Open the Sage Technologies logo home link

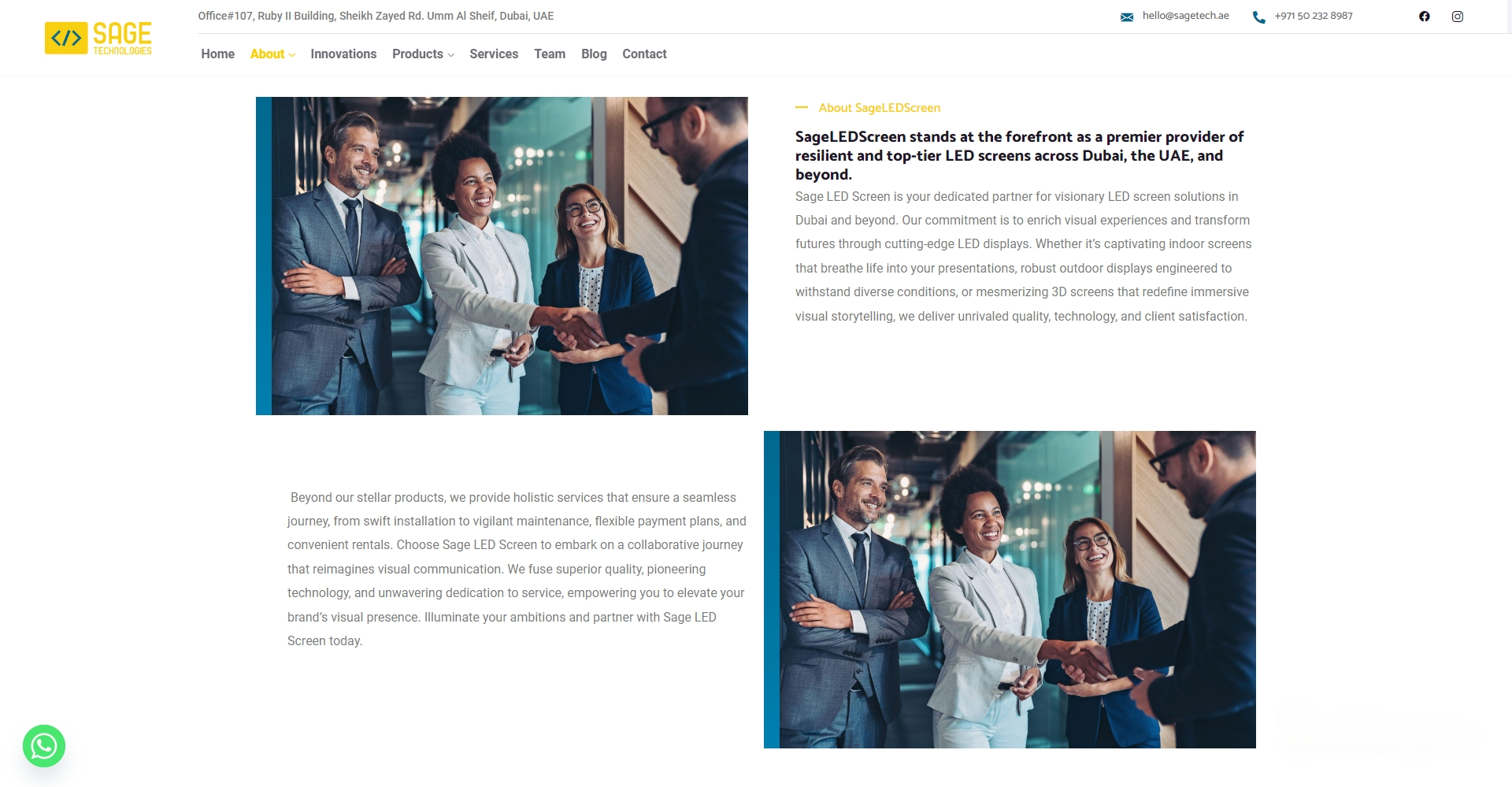tap(98, 38)
